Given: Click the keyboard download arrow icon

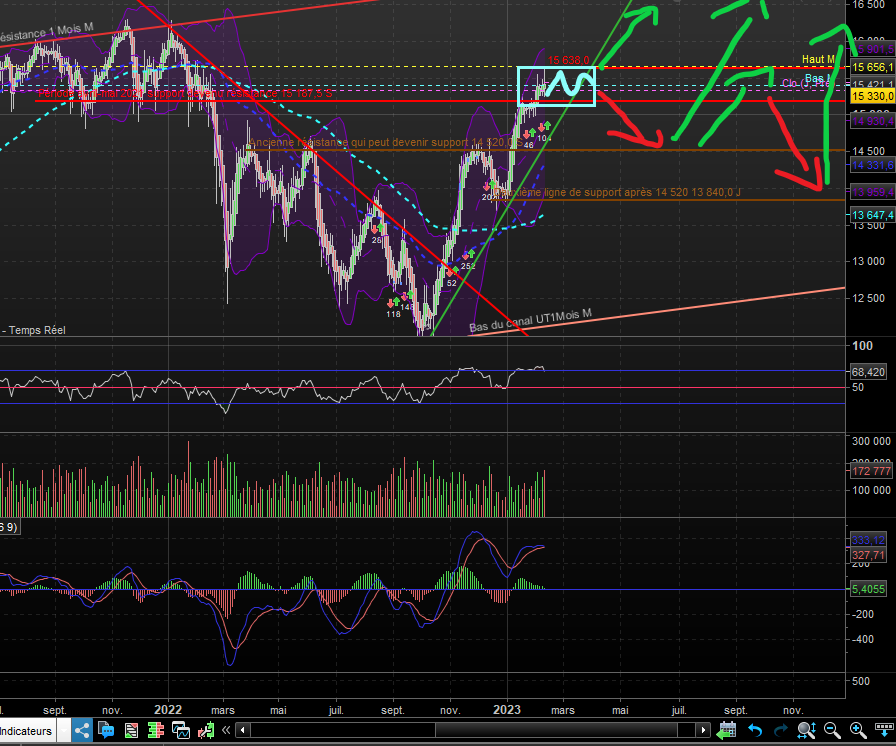Looking at the screenshot, I should pos(884,730).
